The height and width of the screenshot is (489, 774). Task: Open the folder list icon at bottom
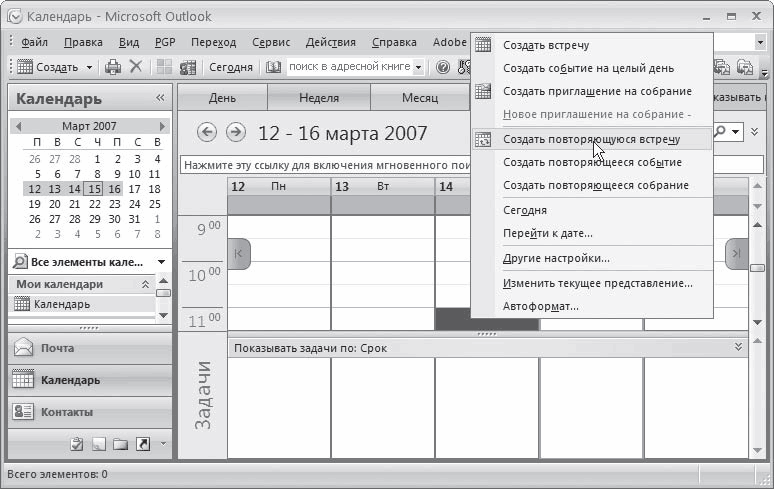pyautogui.click(x=120, y=444)
